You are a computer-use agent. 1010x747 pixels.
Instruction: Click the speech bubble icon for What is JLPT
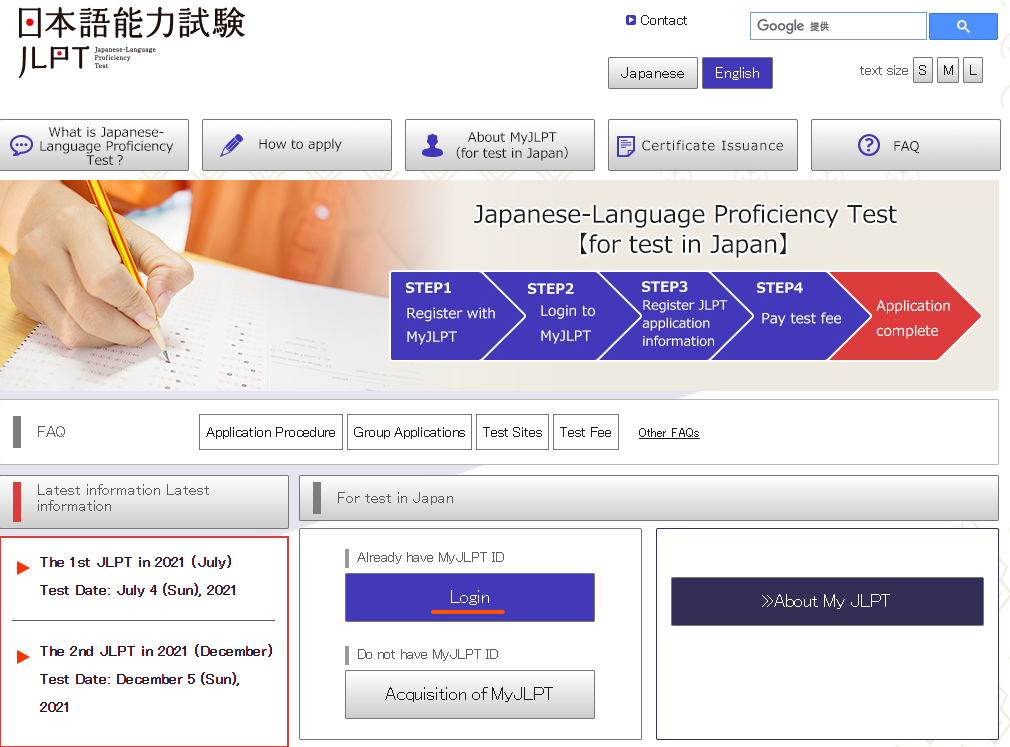tap(21, 146)
